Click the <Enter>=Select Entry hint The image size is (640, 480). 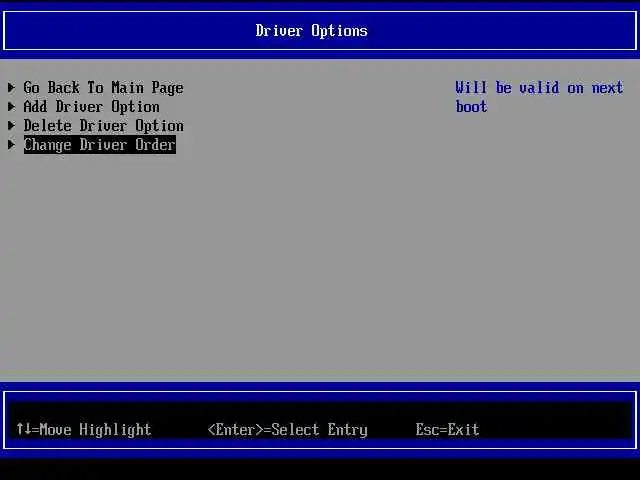[x=288, y=429]
